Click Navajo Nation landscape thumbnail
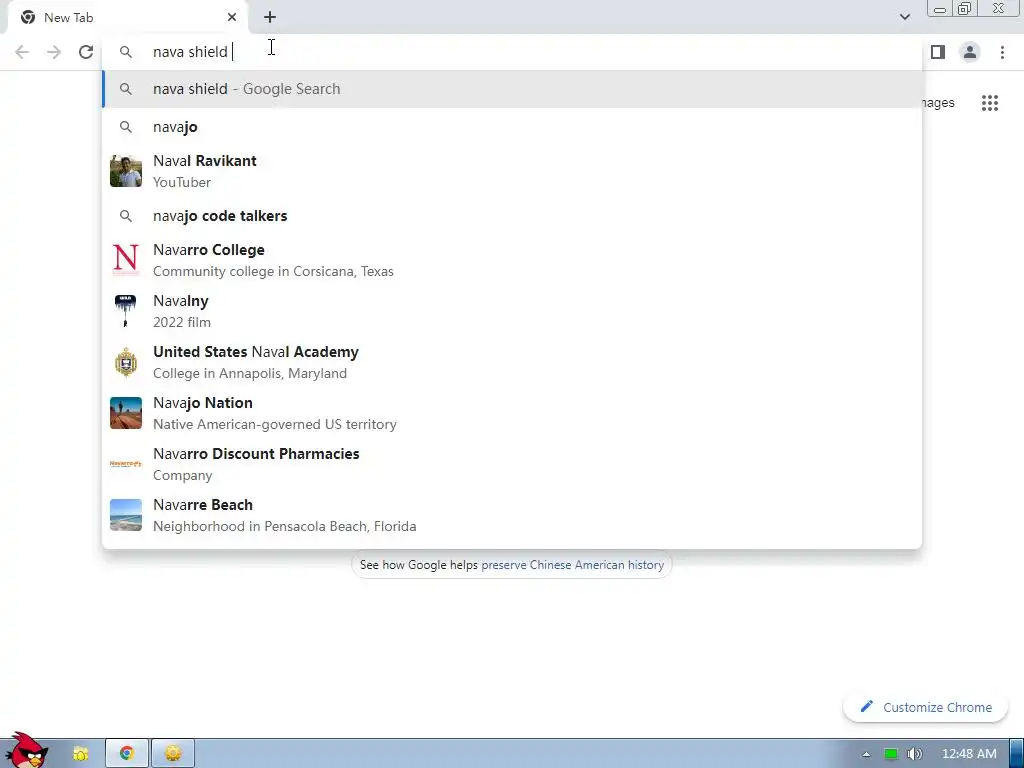The width and height of the screenshot is (1024, 768). click(x=126, y=413)
